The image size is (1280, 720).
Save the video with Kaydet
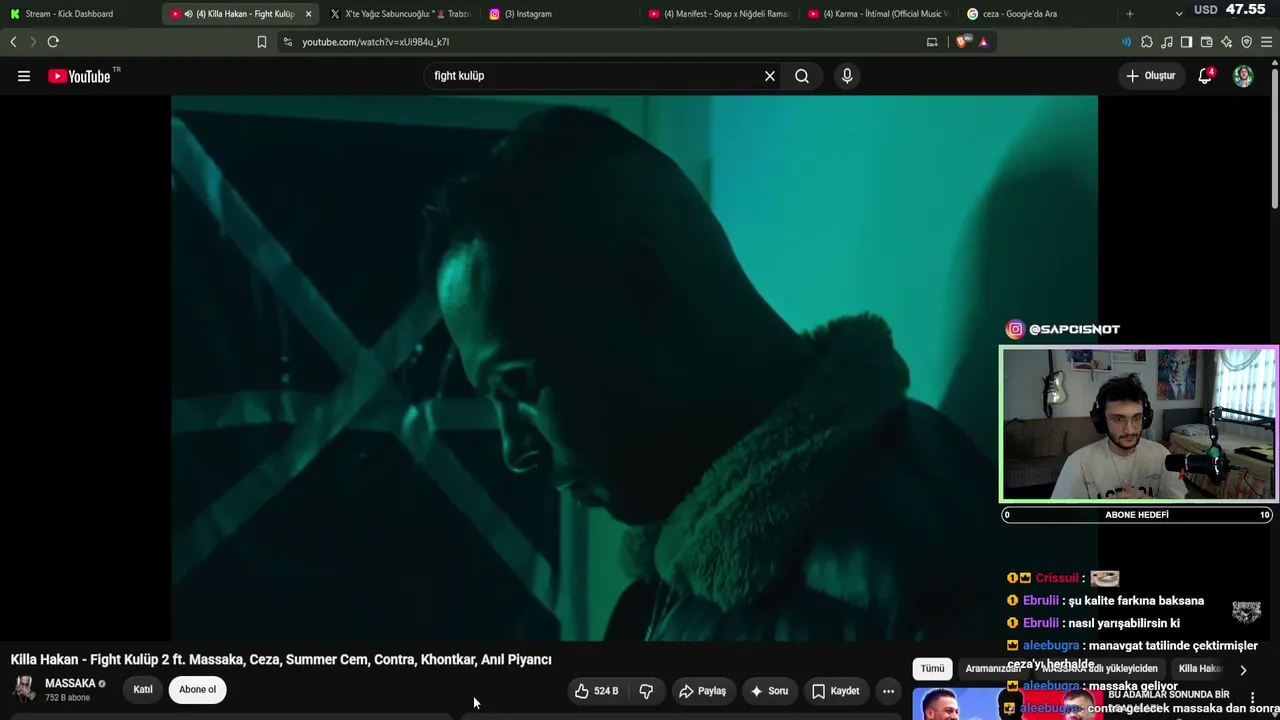(836, 691)
